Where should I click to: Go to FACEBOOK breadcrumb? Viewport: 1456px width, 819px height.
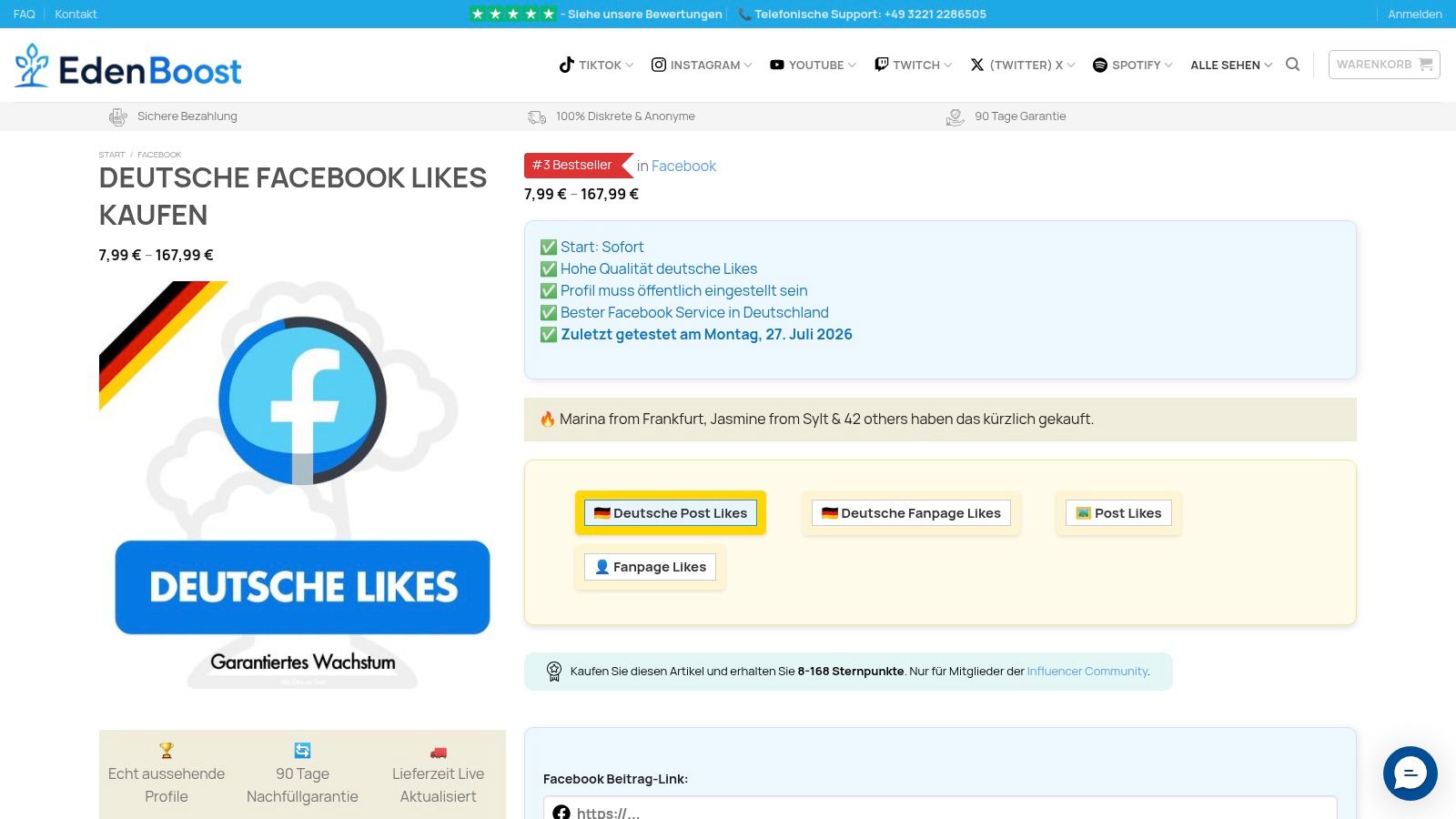[159, 155]
